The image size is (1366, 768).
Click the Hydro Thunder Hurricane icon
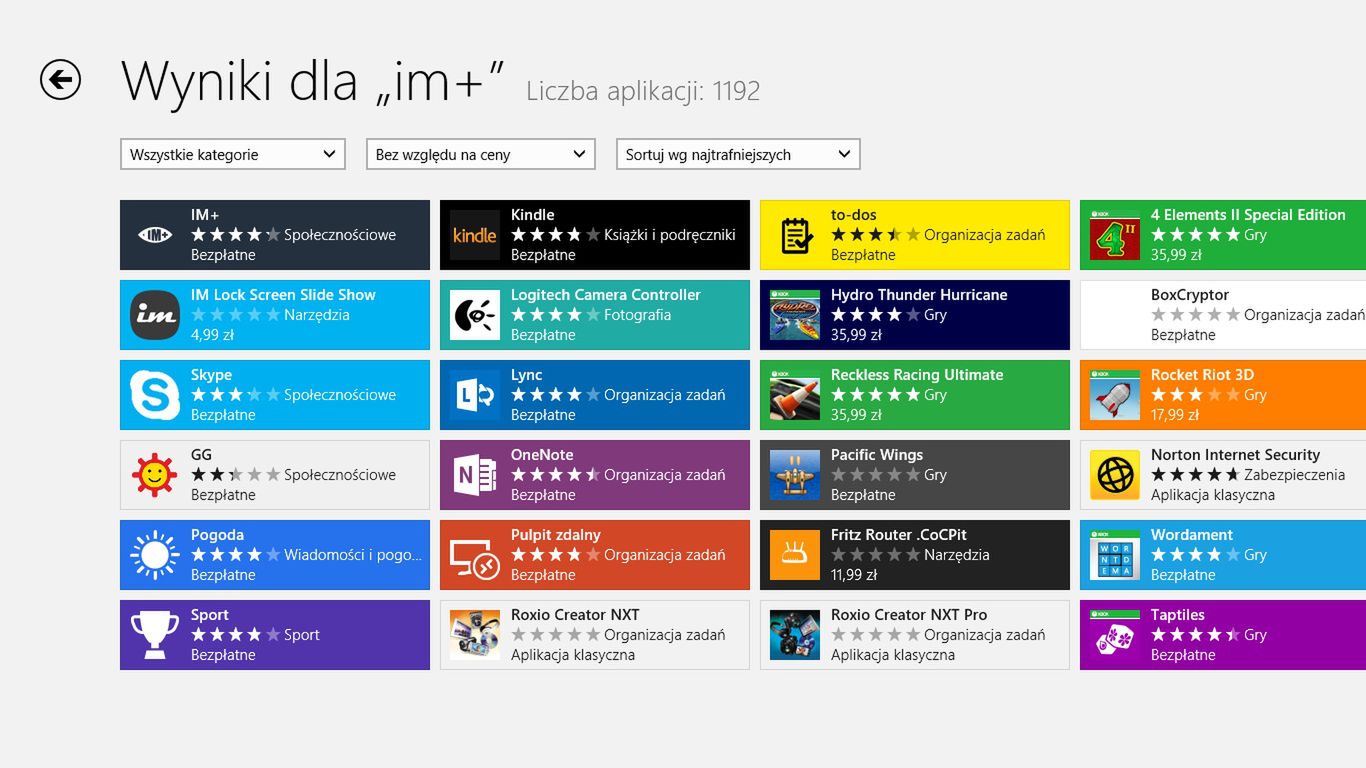coord(795,315)
